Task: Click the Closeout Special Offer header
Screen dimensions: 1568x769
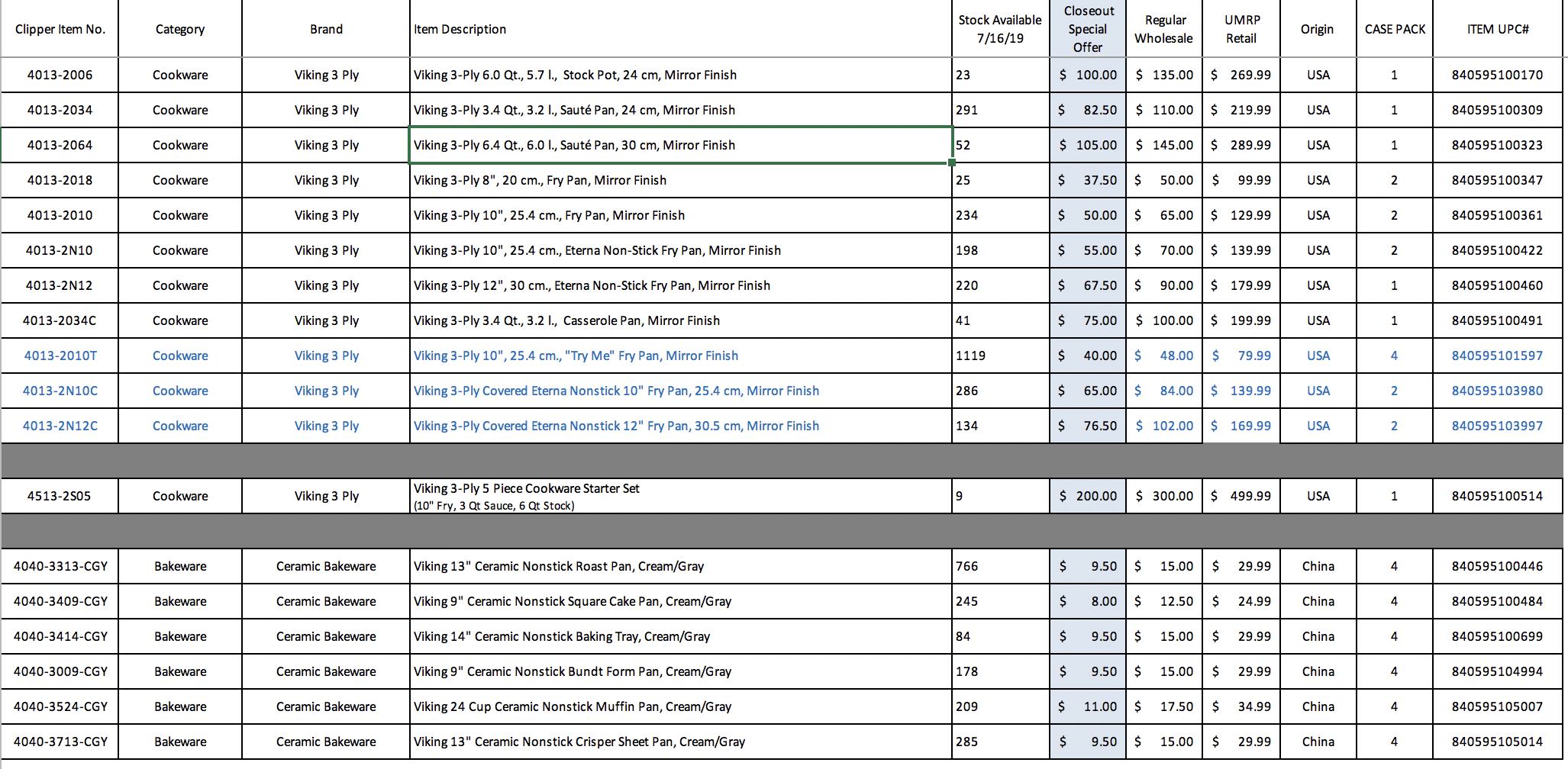Action: click(x=1088, y=29)
